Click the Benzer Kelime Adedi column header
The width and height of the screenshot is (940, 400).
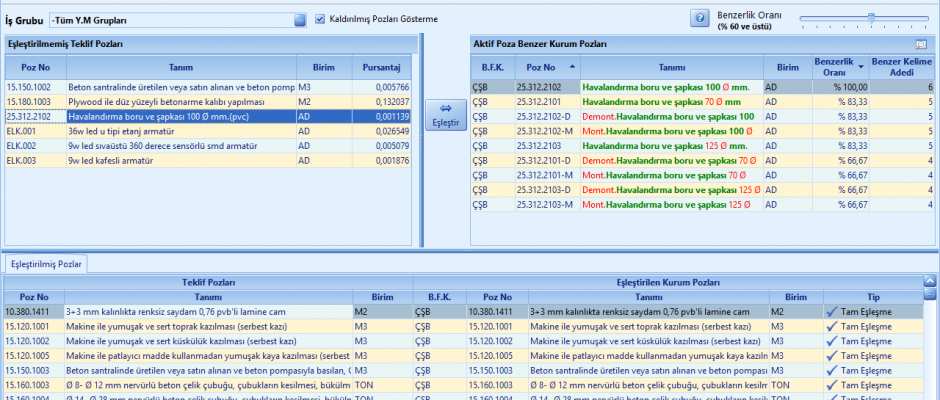(x=901, y=66)
